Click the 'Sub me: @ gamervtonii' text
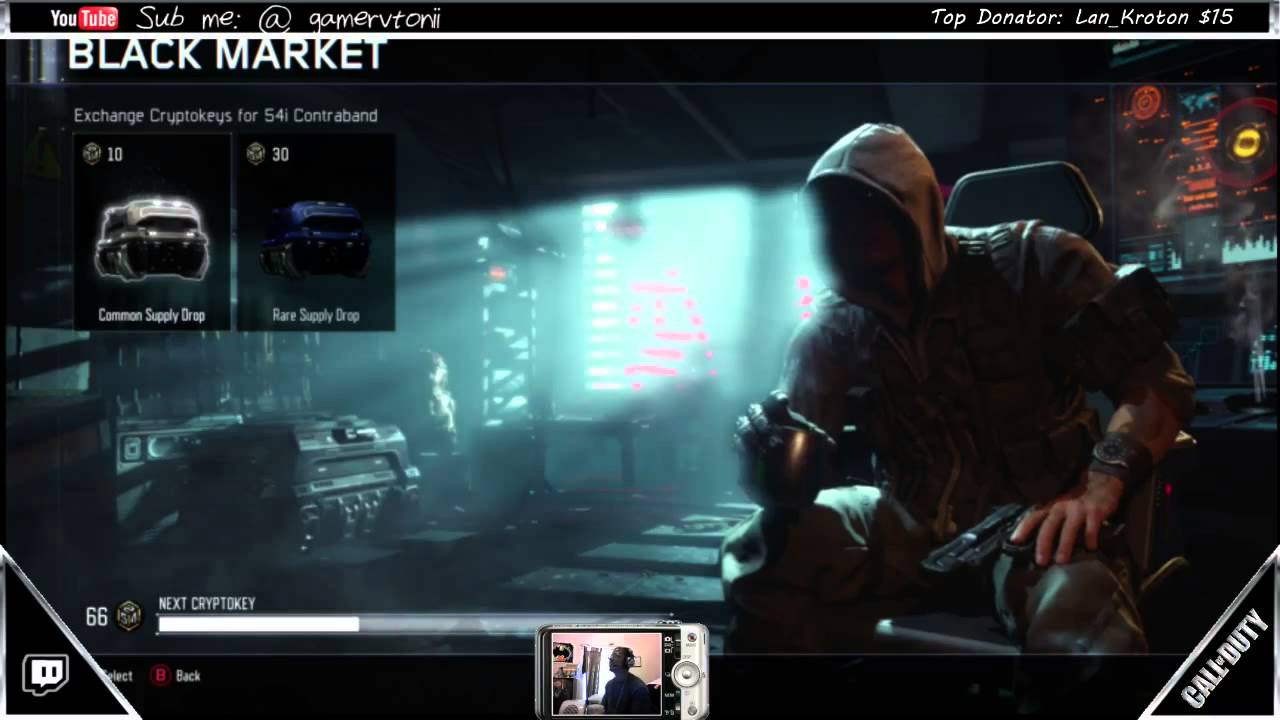Image resolution: width=1280 pixels, height=720 pixels. coord(289,18)
